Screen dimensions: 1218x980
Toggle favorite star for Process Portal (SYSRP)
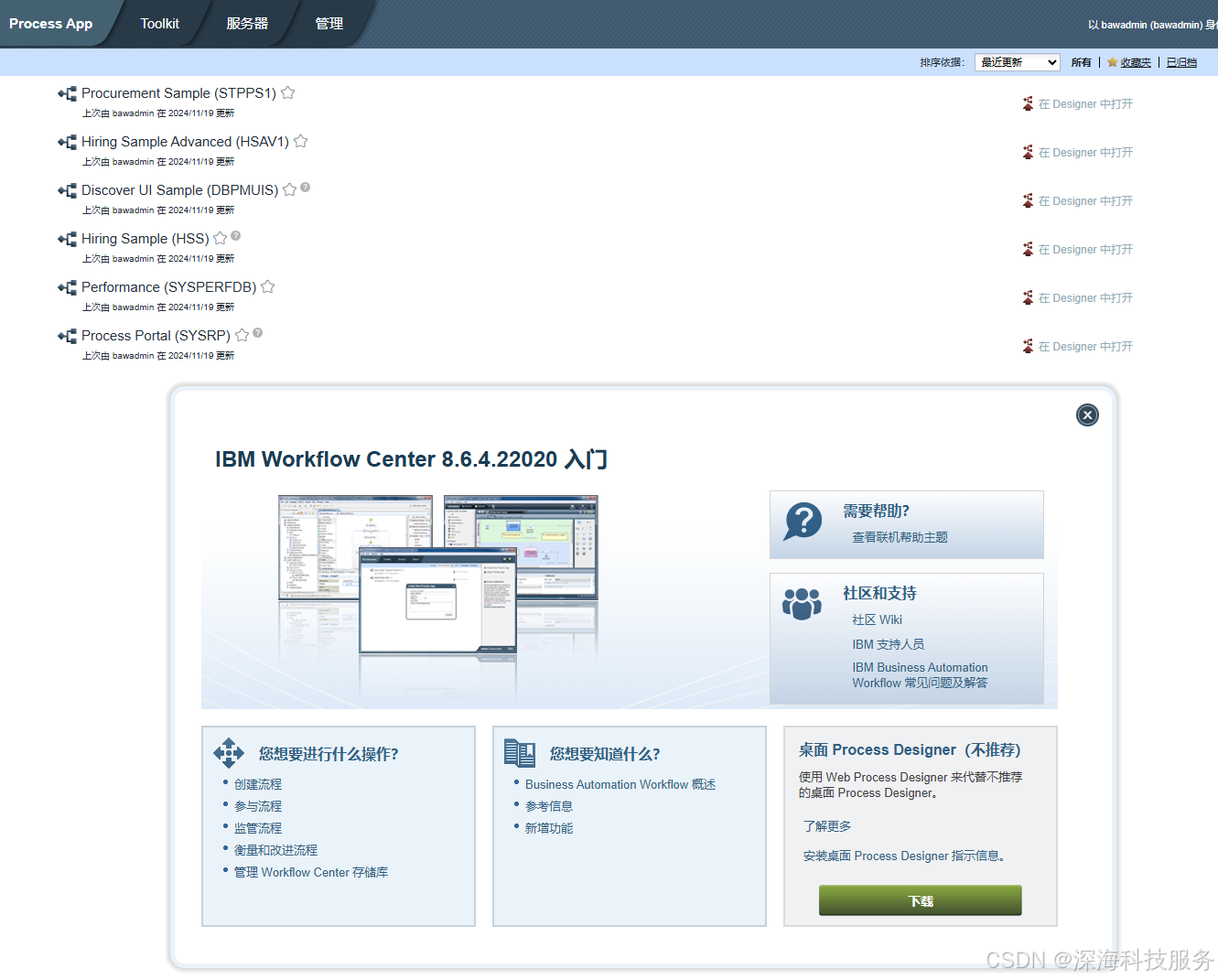point(242,335)
